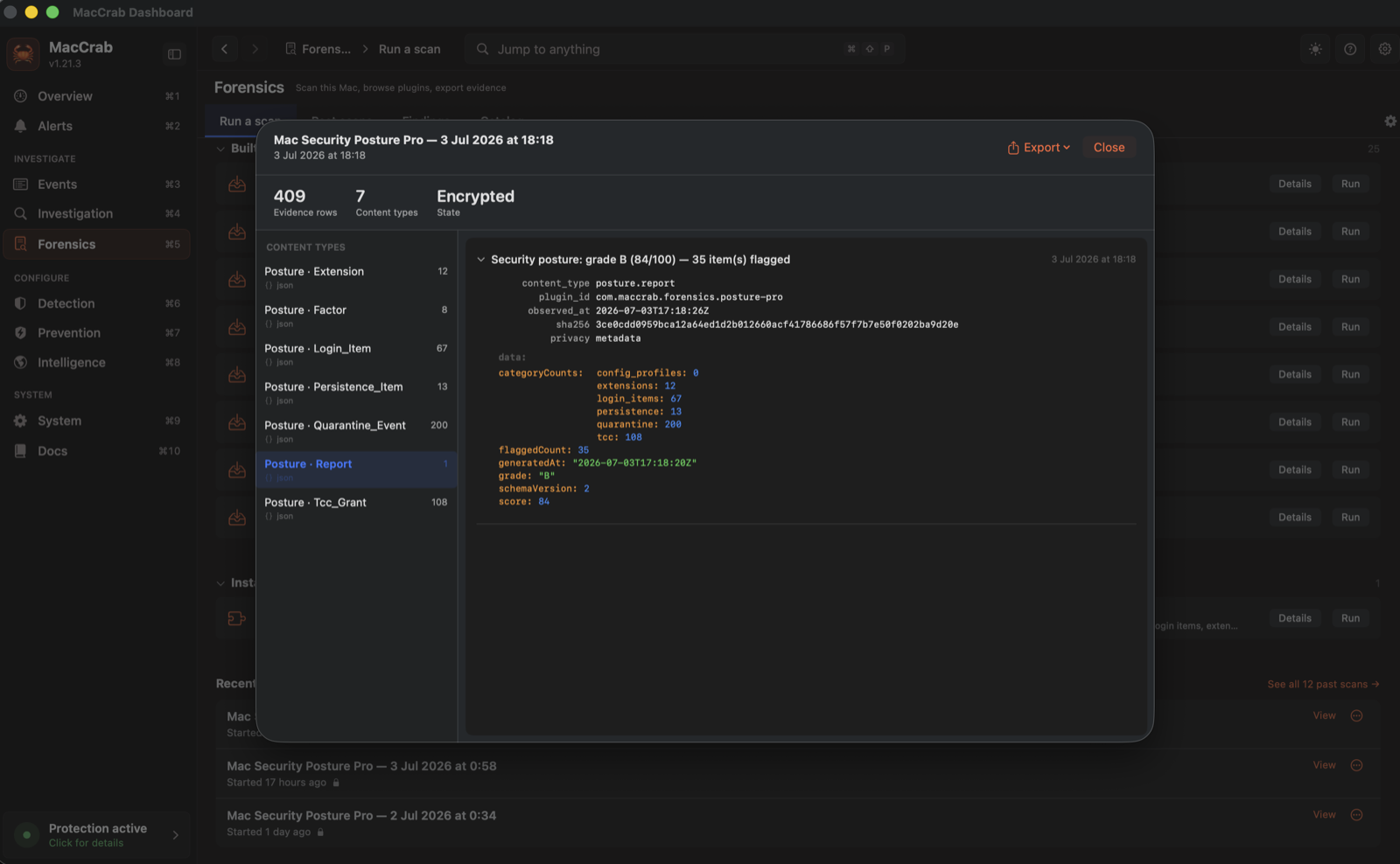Open the Overview sidebar item

(96, 96)
